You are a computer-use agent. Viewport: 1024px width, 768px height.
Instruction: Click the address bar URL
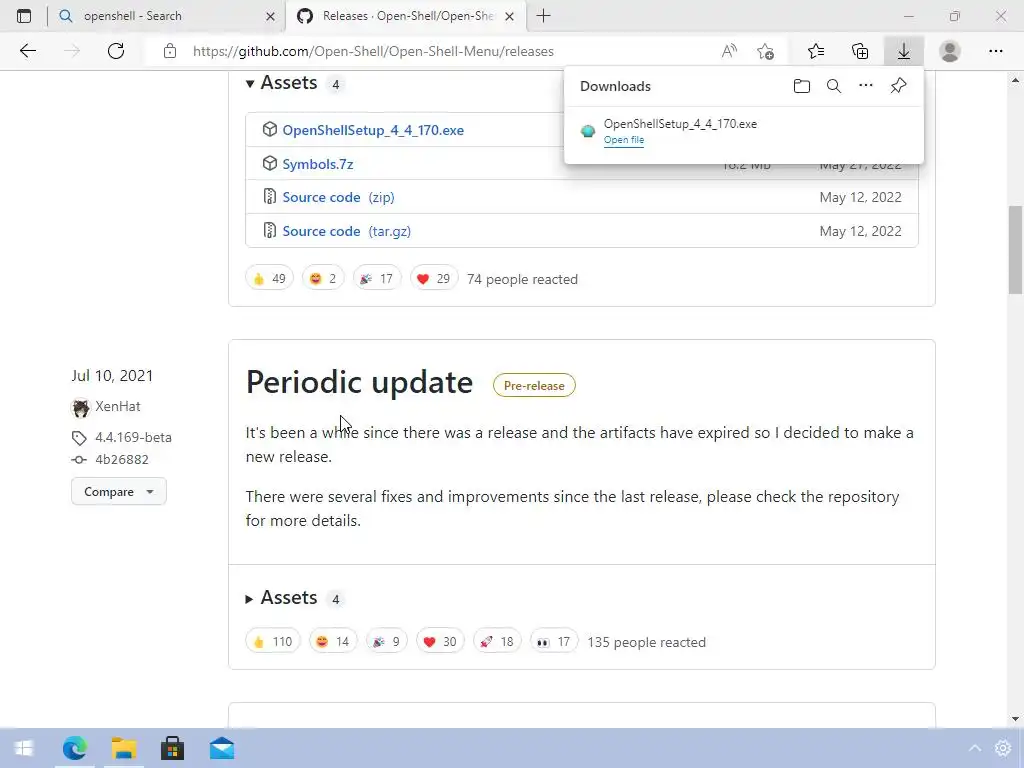(373, 51)
